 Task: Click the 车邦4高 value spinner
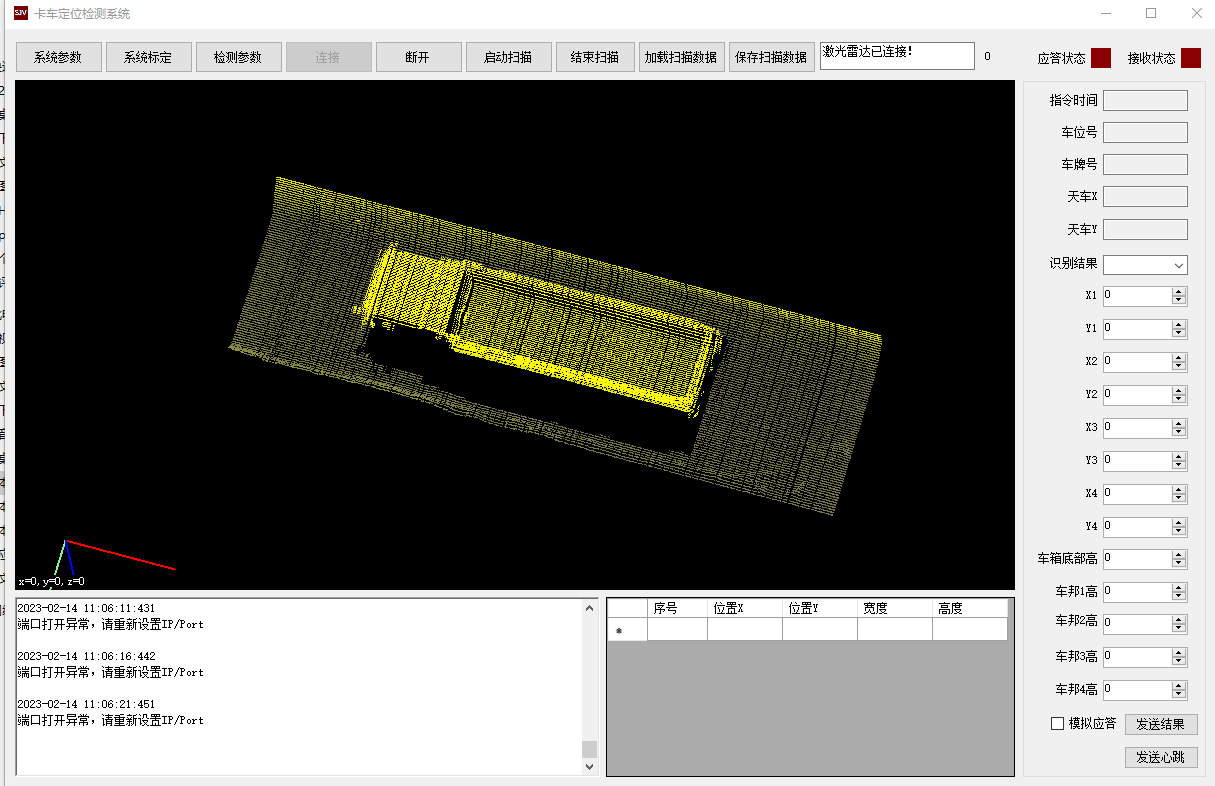click(x=1145, y=689)
